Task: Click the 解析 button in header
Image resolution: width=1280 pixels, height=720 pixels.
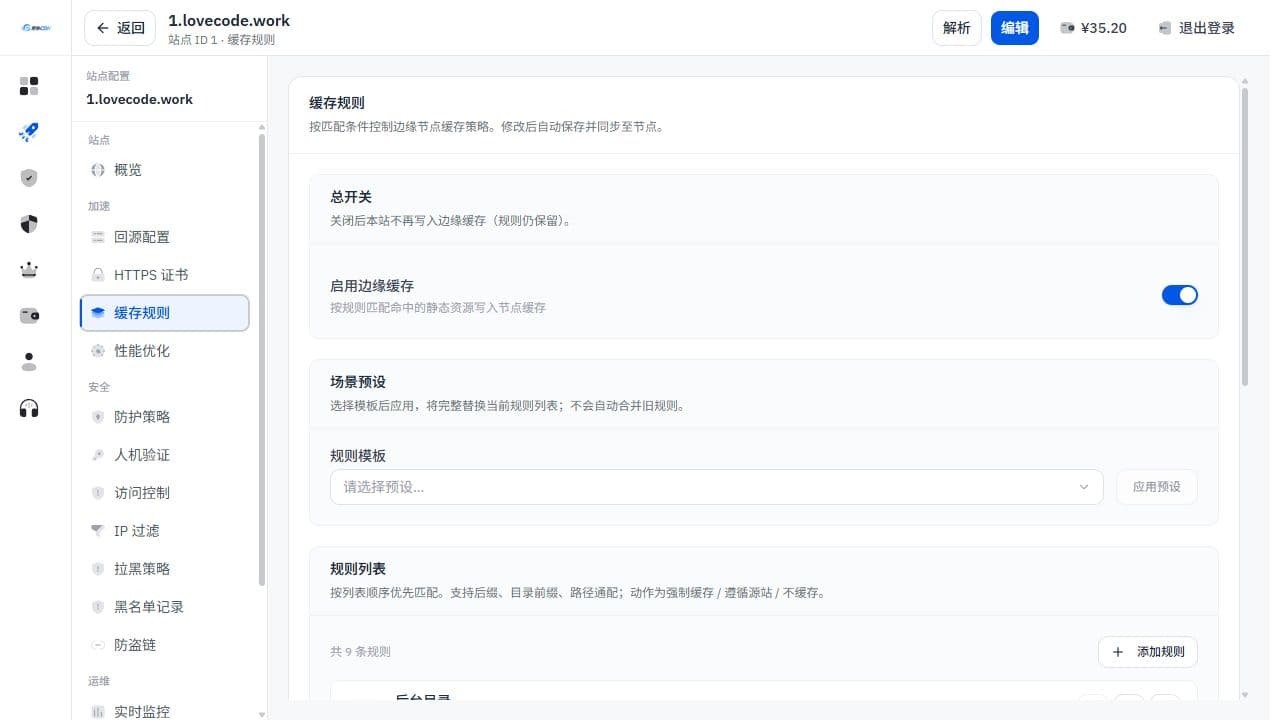Action: pos(957,28)
